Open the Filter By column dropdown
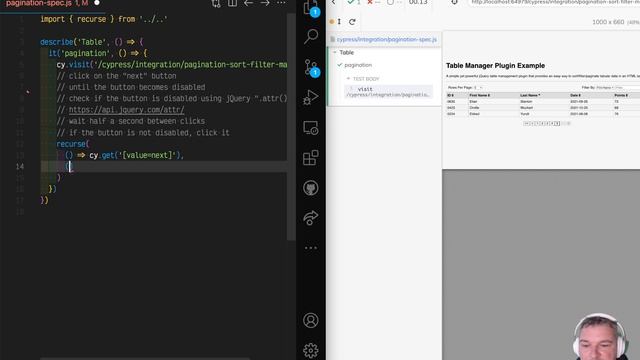640x360 pixels. (x=604, y=87)
